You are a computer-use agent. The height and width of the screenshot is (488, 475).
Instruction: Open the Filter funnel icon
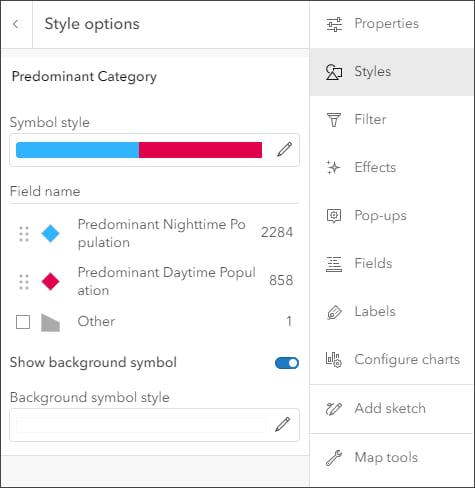pos(334,120)
